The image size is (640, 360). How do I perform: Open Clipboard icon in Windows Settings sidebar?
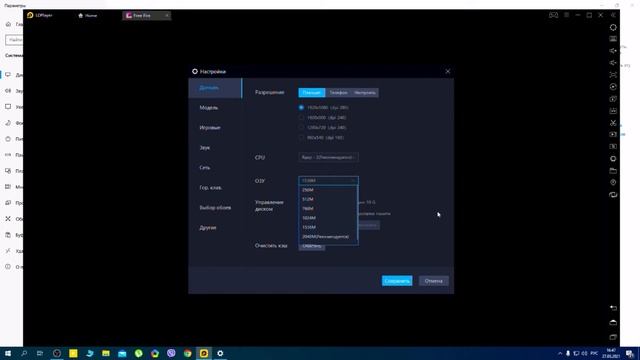(x=8, y=235)
